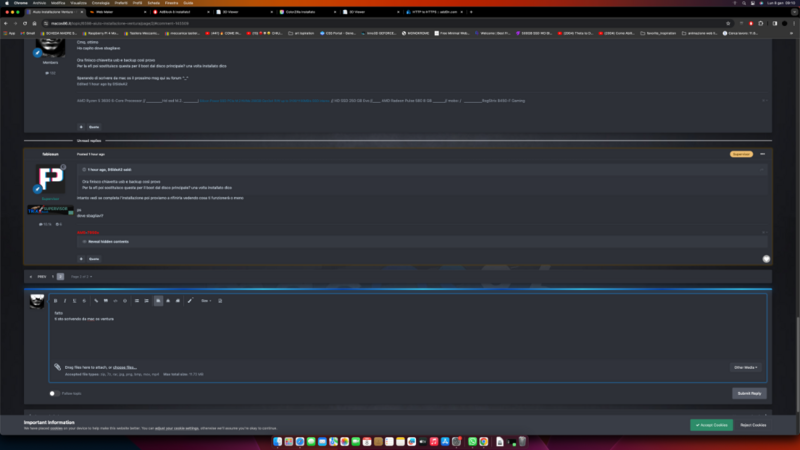800x450 pixels.
Task: Open Music app in the Dock
Action: click(434, 441)
